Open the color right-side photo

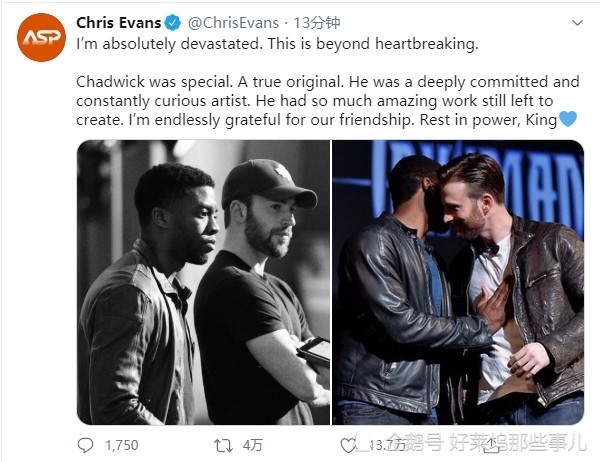click(x=458, y=282)
